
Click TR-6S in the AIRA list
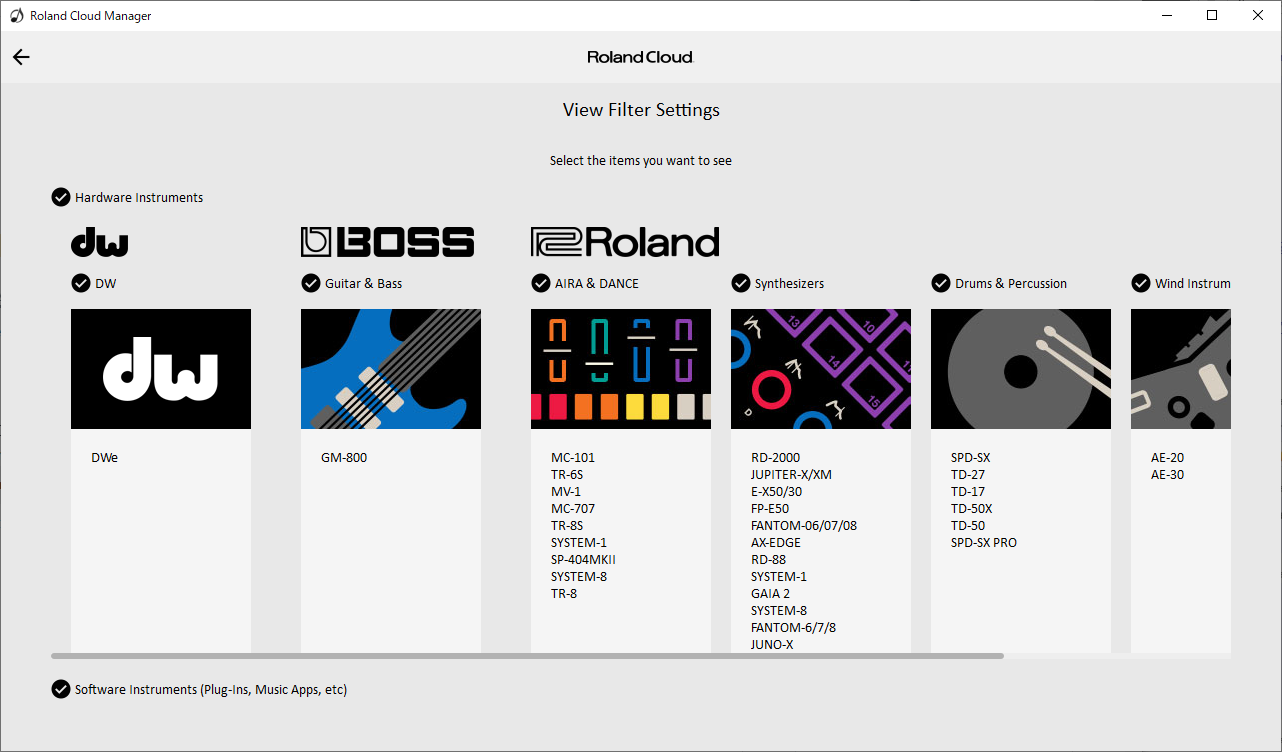coord(567,475)
